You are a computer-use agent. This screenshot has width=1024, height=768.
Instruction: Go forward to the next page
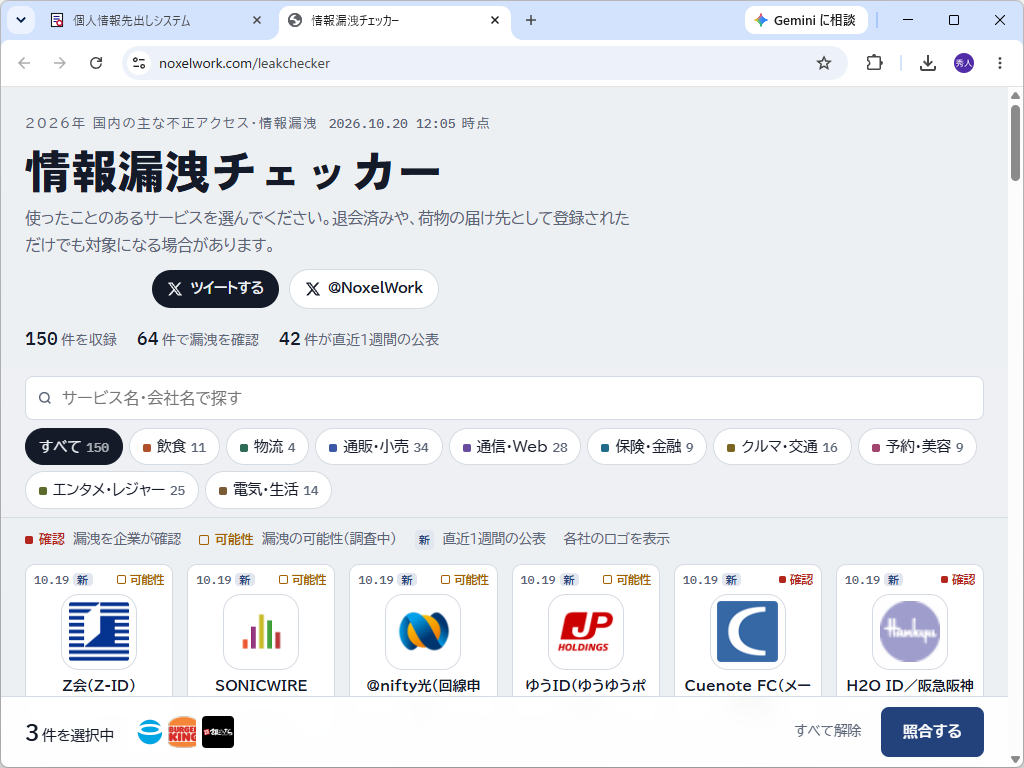tap(59, 63)
